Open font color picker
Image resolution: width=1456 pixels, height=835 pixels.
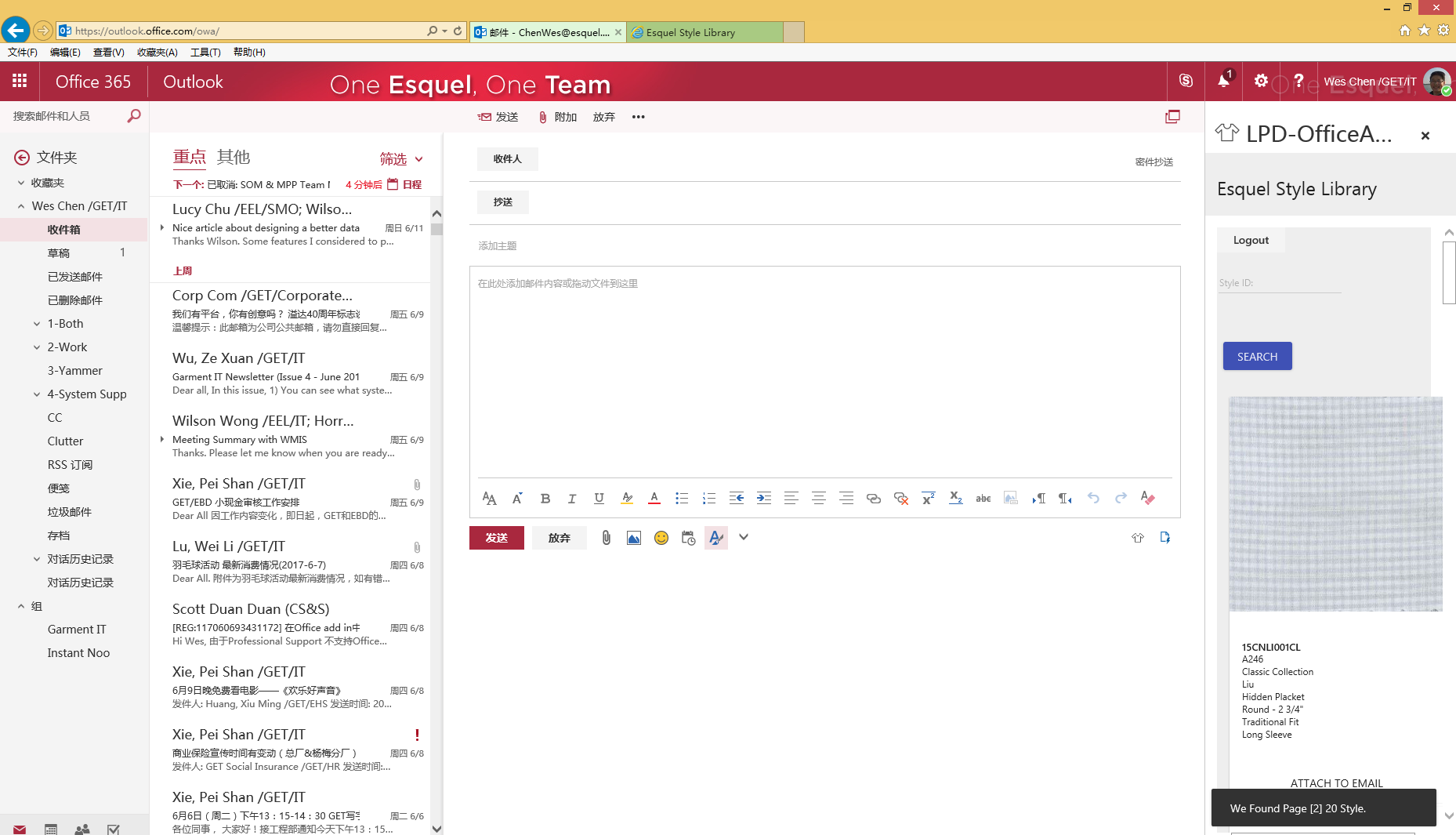(654, 499)
